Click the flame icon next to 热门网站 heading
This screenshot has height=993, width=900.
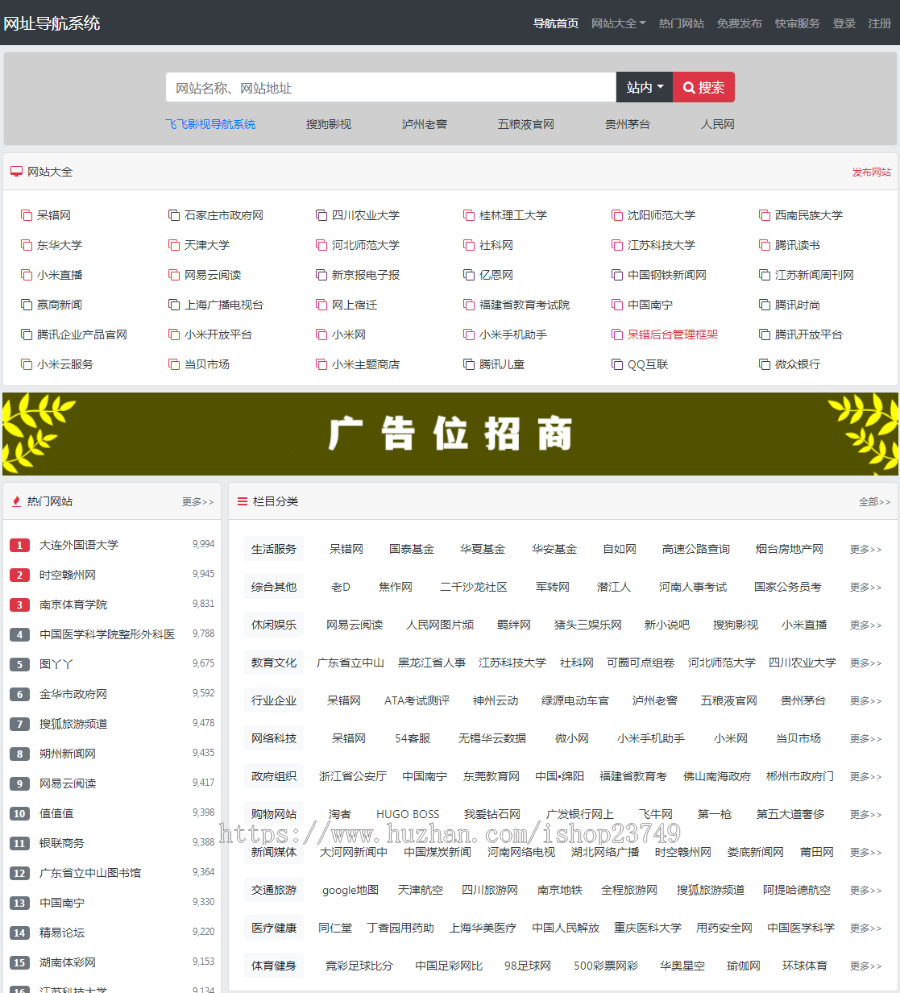tap(16, 502)
